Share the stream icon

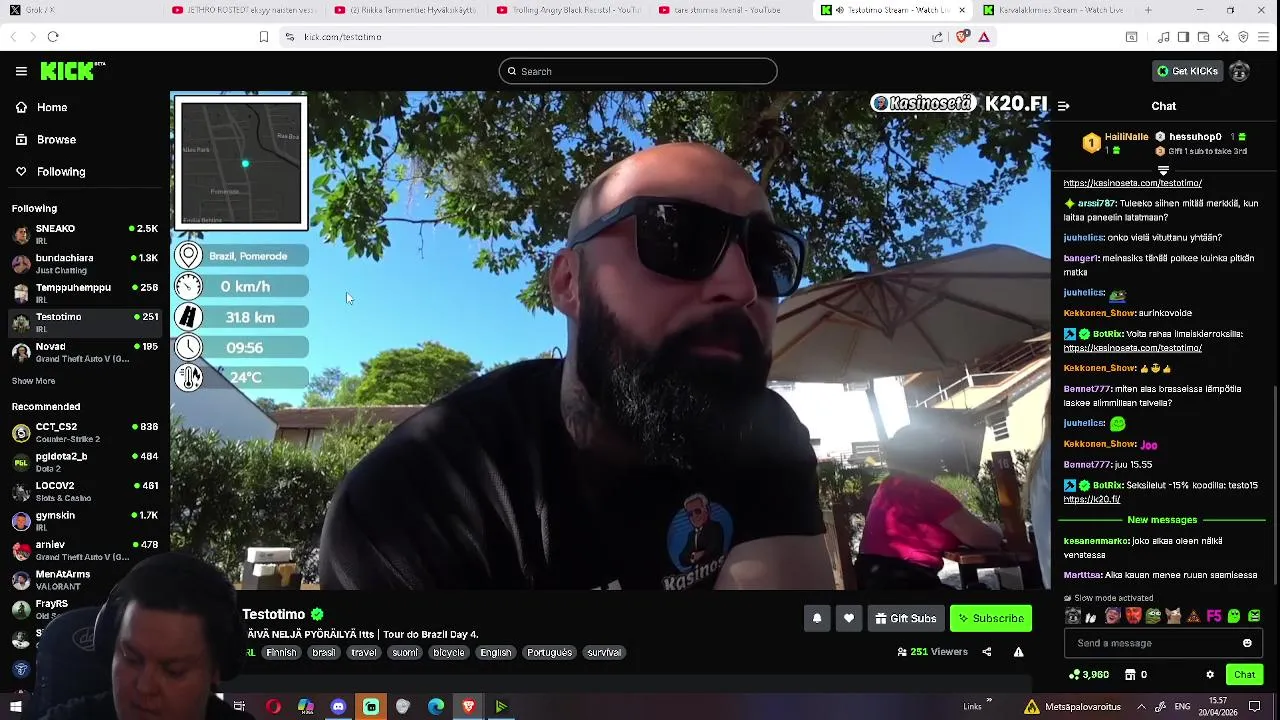(x=987, y=652)
